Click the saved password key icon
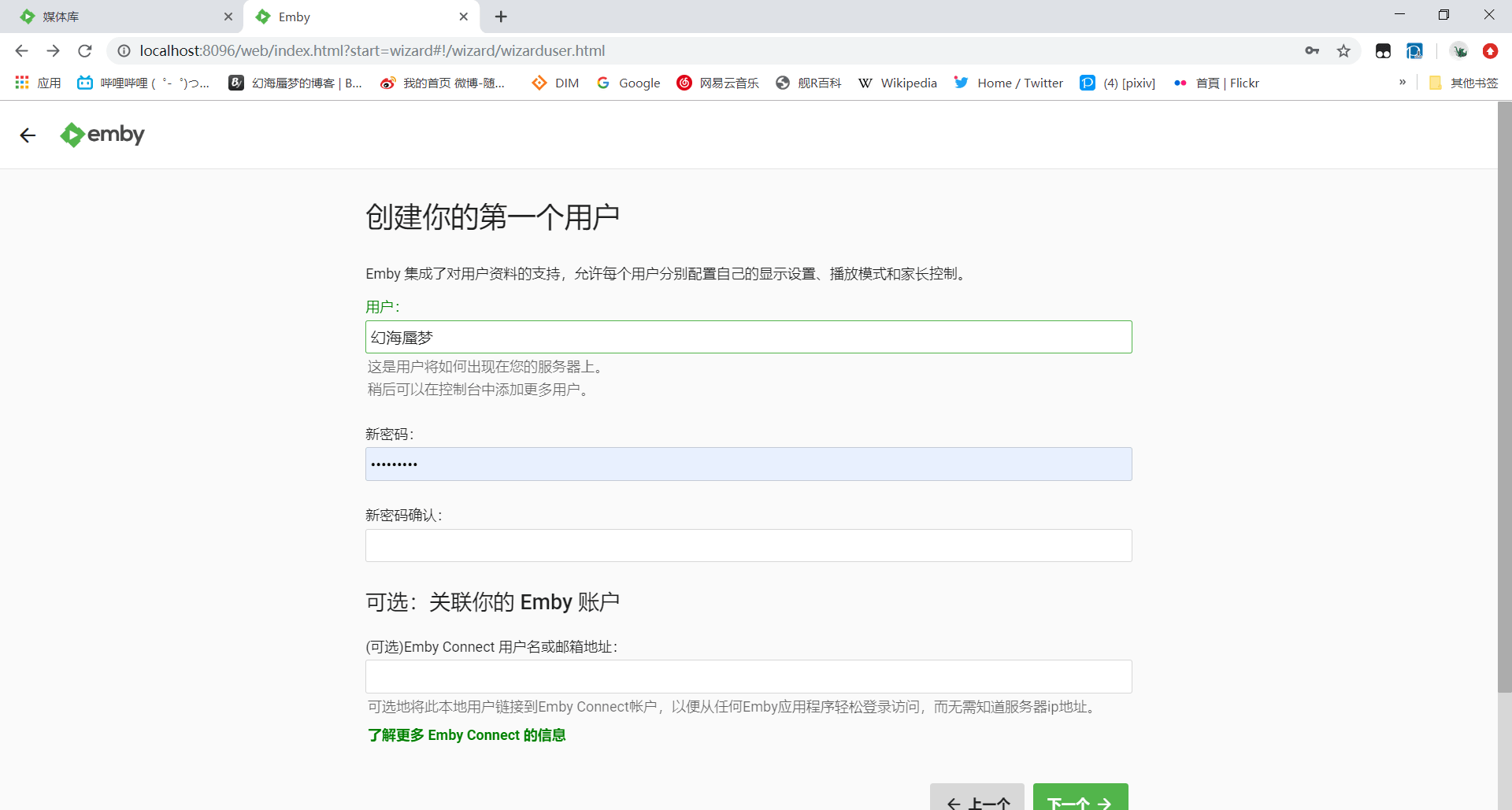1512x810 pixels. click(x=1312, y=50)
